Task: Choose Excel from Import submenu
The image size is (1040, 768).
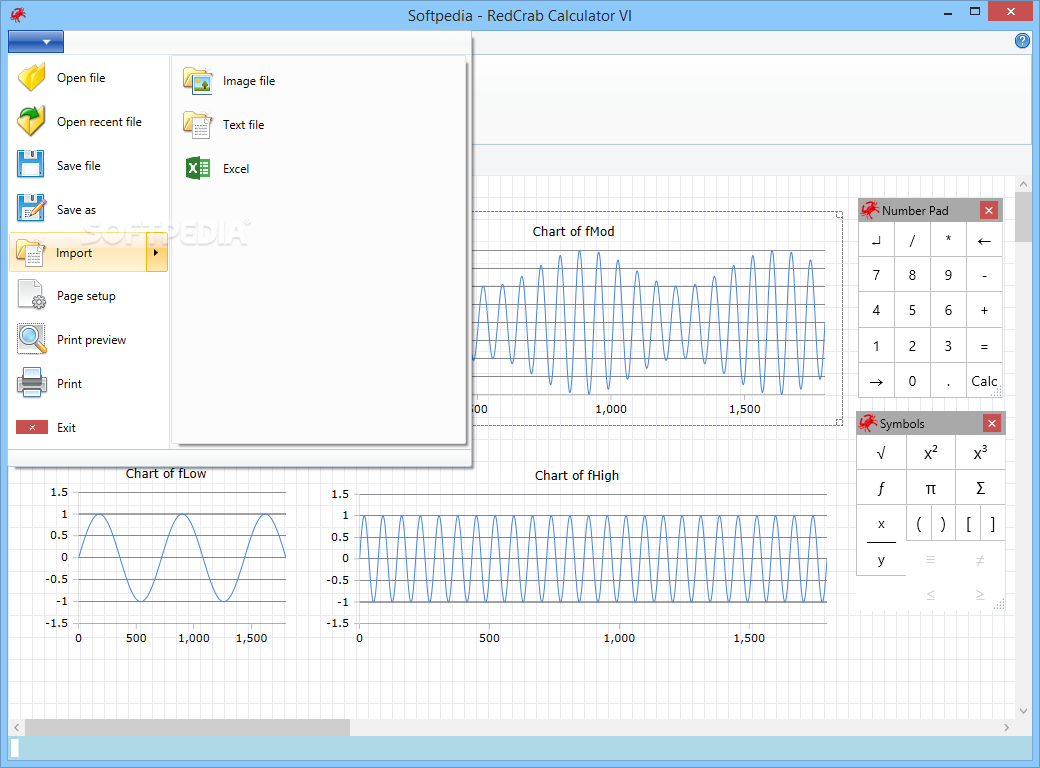Action: click(x=318, y=168)
